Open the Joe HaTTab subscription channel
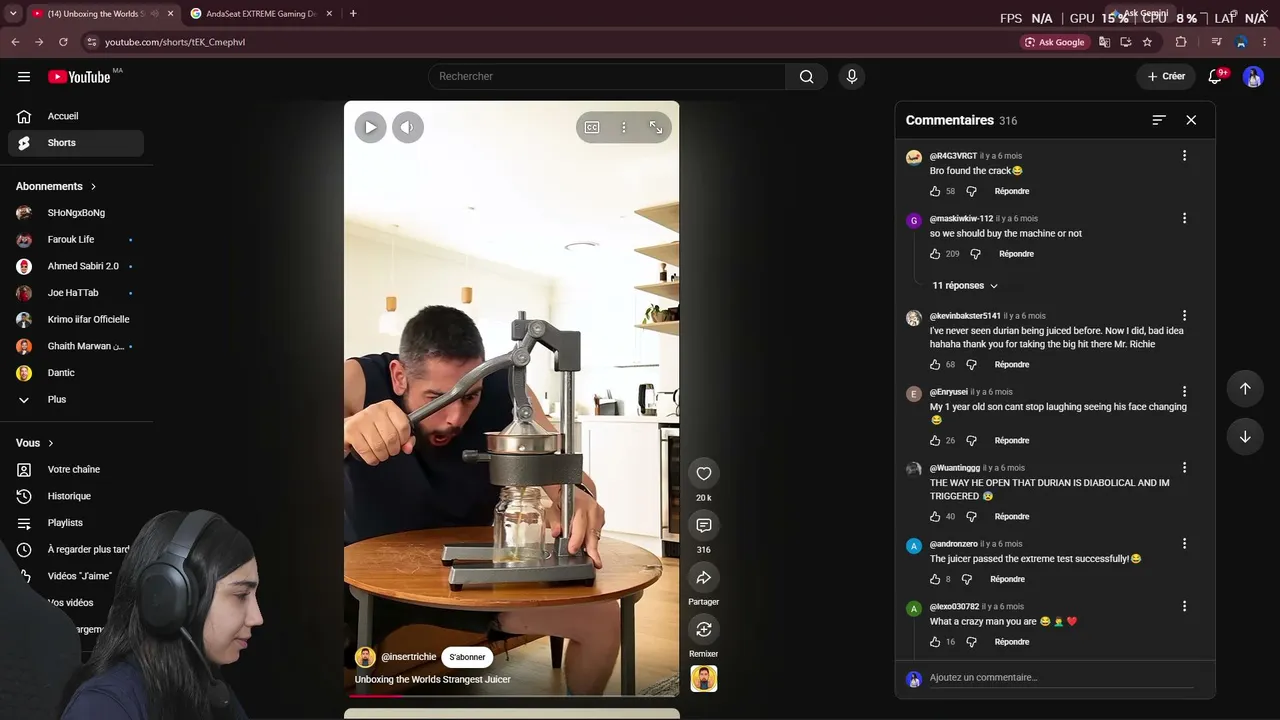The image size is (1280, 720). click(76, 293)
